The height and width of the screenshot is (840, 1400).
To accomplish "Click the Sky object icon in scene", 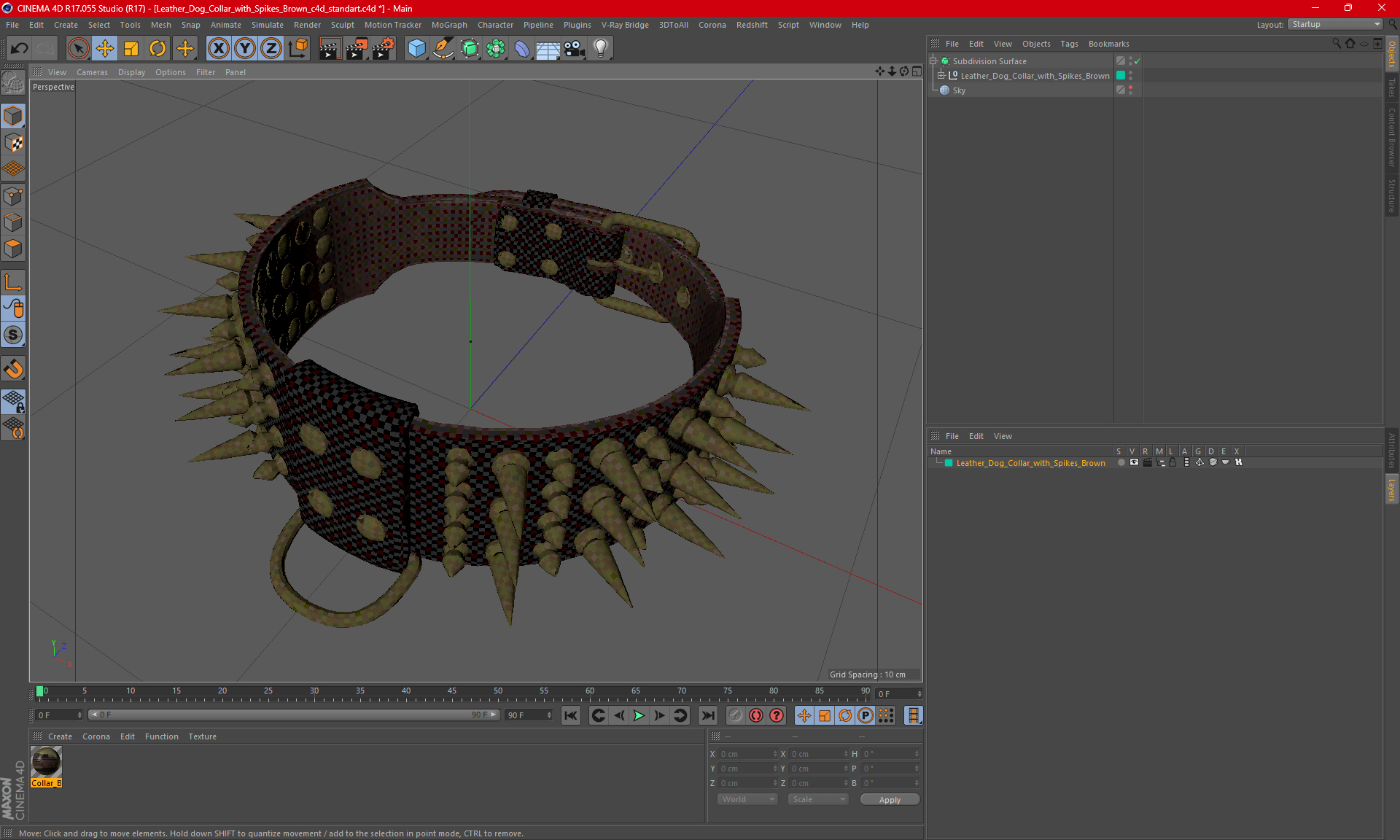I will (944, 90).
